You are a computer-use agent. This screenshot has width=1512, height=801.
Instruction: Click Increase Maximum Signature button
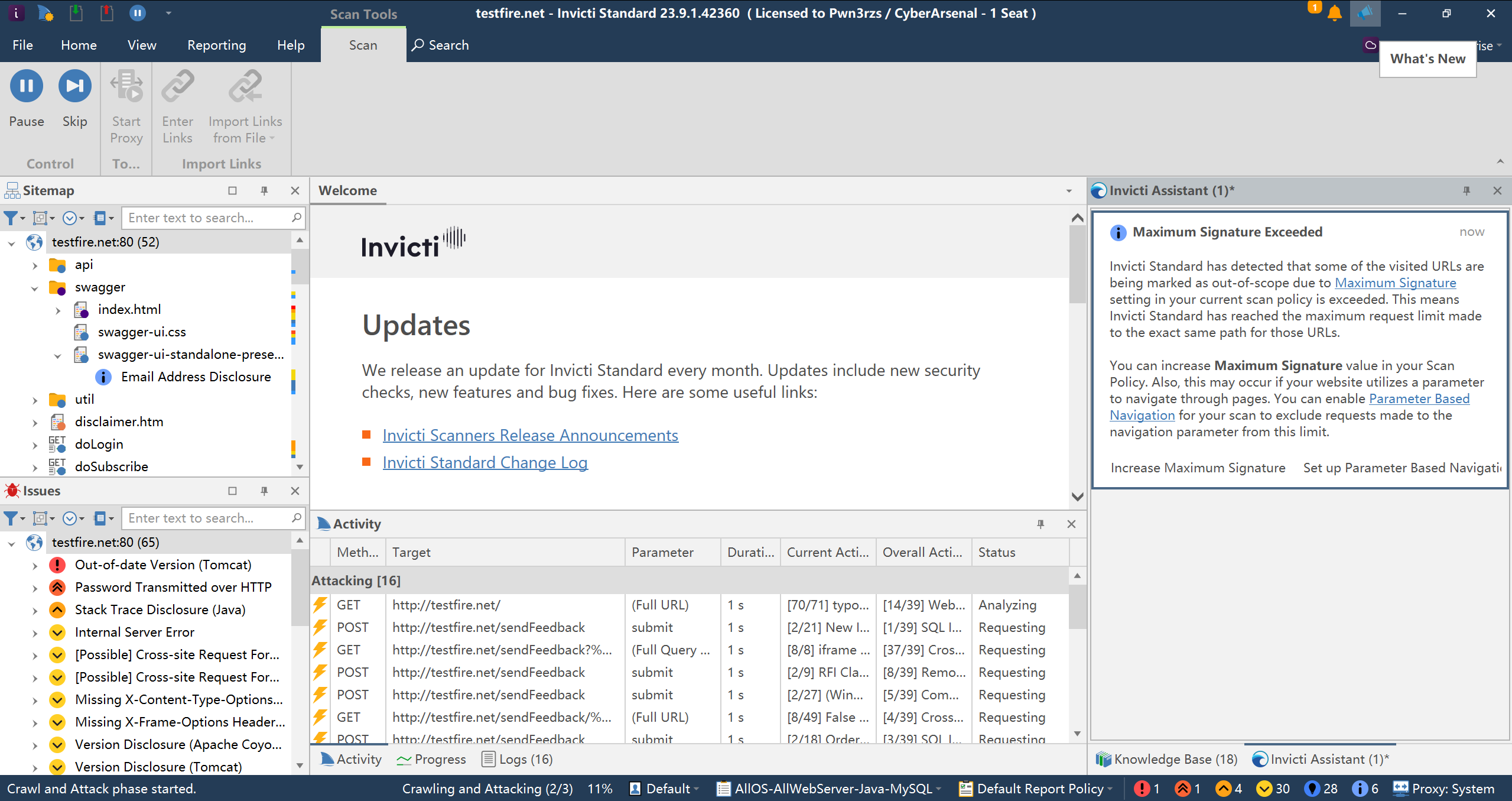pyautogui.click(x=1198, y=468)
